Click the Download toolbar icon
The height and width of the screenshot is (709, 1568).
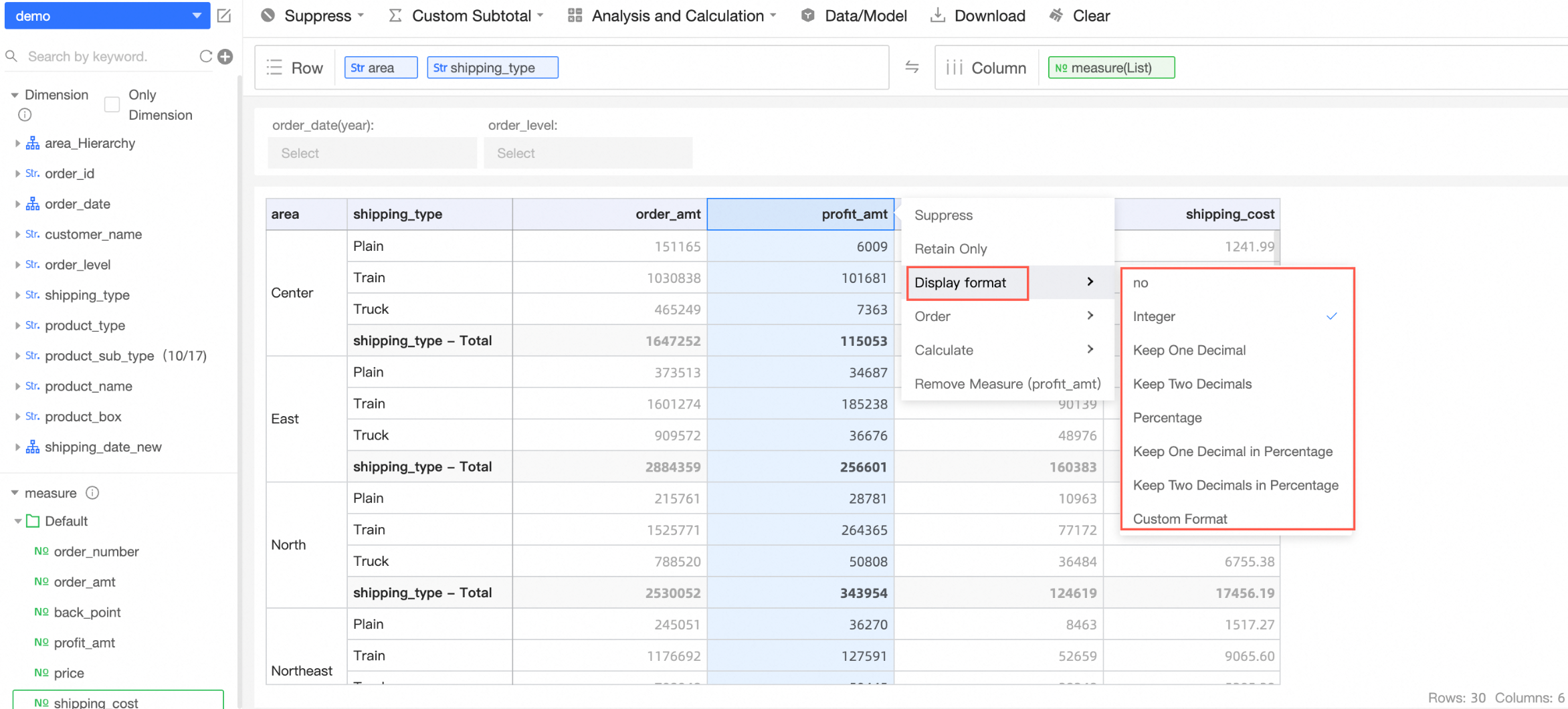[938, 15]
